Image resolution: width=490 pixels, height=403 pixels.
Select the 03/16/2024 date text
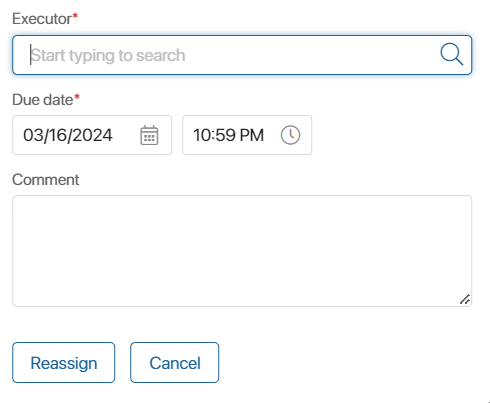coord(68,135)
